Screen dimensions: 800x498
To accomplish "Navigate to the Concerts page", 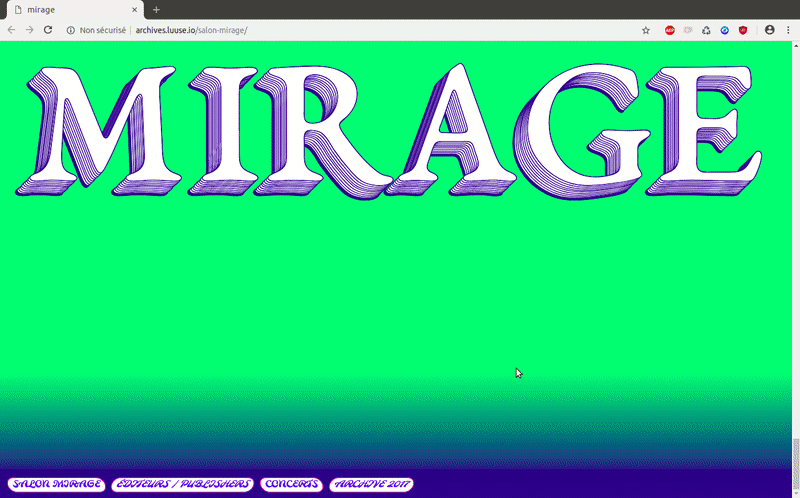I will 291,484.
